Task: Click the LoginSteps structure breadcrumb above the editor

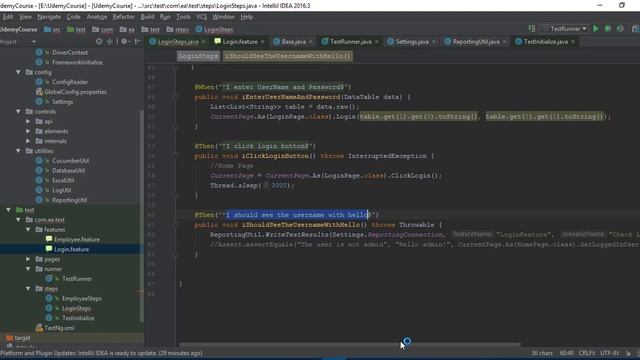Action: click(198, 56)
